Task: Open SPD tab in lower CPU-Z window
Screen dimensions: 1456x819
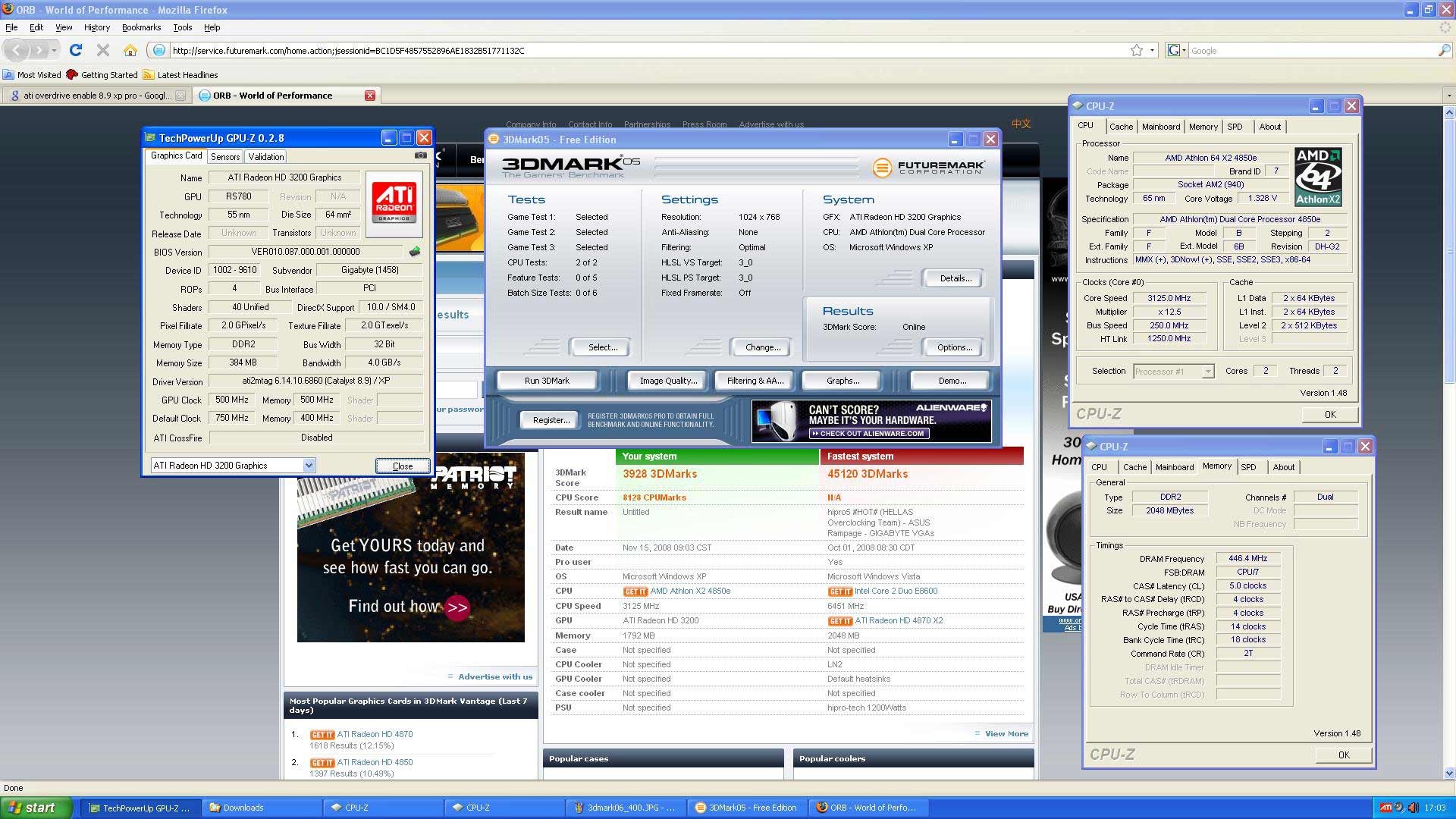Action: pos(1248,467)
